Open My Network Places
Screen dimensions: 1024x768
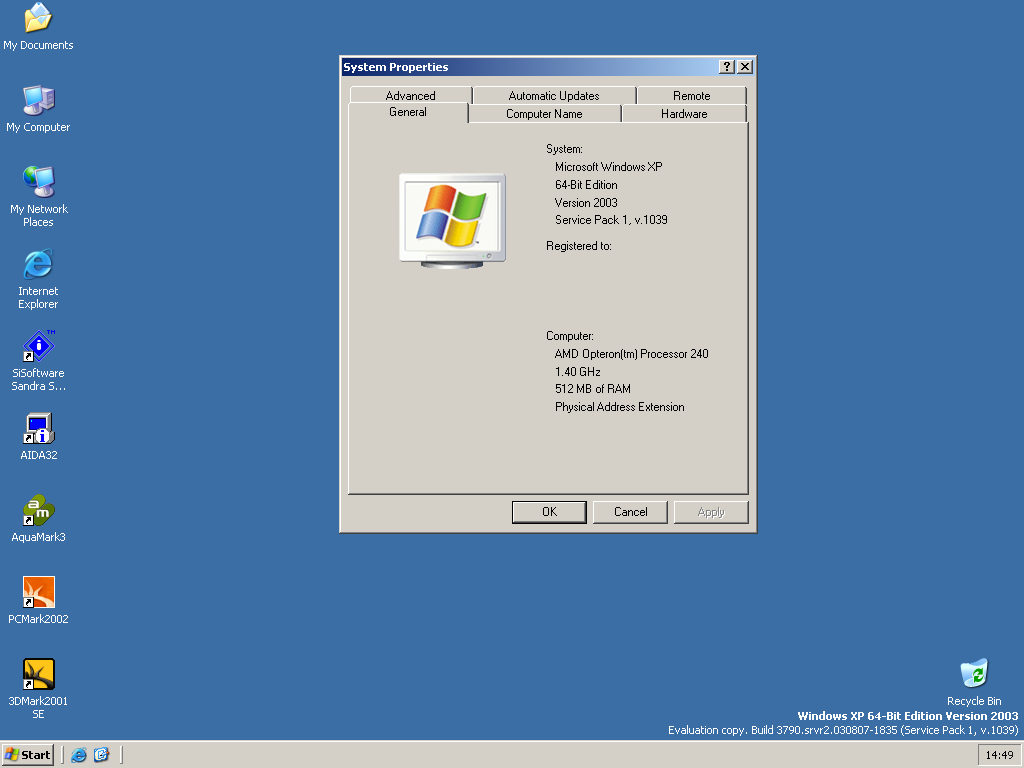[x=38, y=185]
